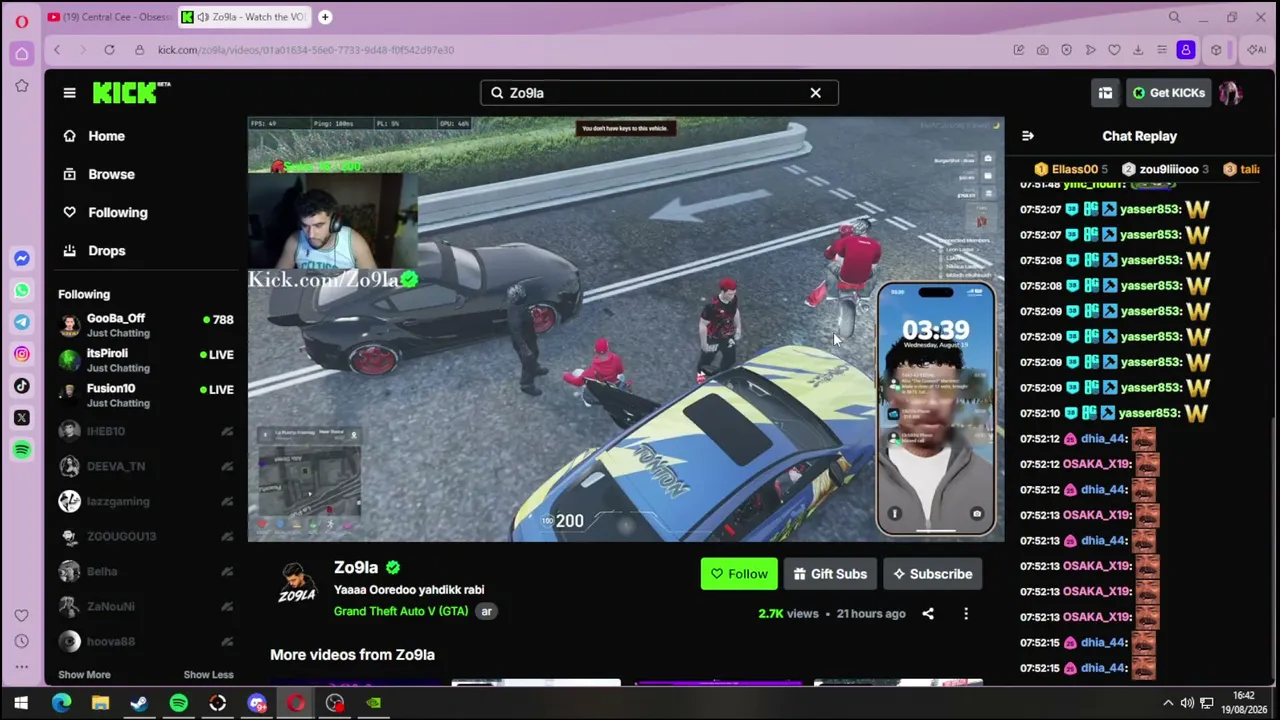Open Instagram in Opera sidebar
The image size is (1280, 720).
(21, 354)
